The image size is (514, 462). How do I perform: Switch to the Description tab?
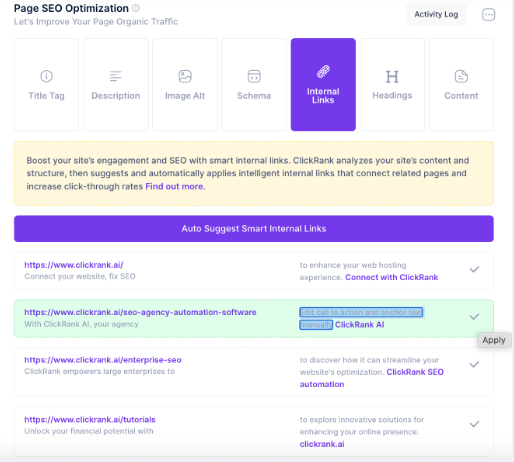click(x=116, y=84)
